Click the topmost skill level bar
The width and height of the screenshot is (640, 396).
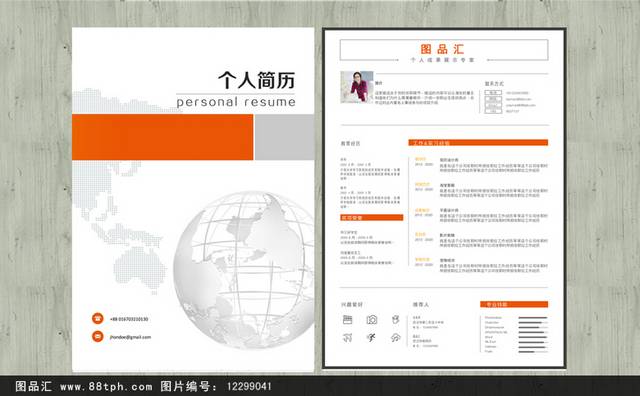pyautogui.click(x=533, y=318)
